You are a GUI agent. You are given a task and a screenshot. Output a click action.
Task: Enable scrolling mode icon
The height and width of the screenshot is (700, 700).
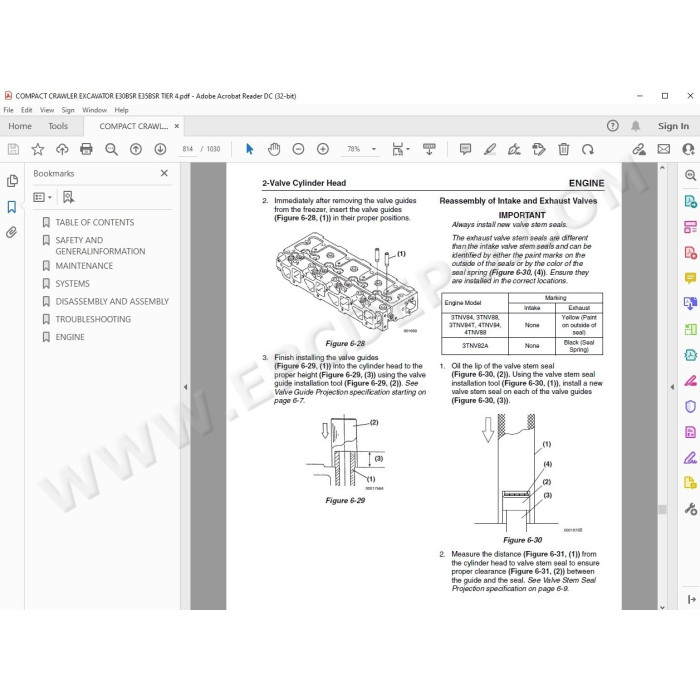click(429, 149)
